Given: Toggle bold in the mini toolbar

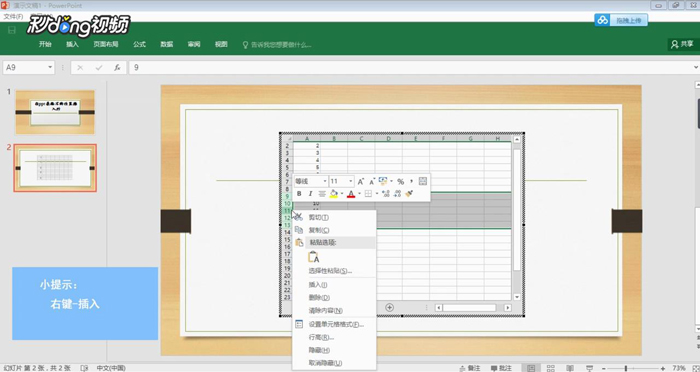Looking at the screenshot, I should 299,194.
